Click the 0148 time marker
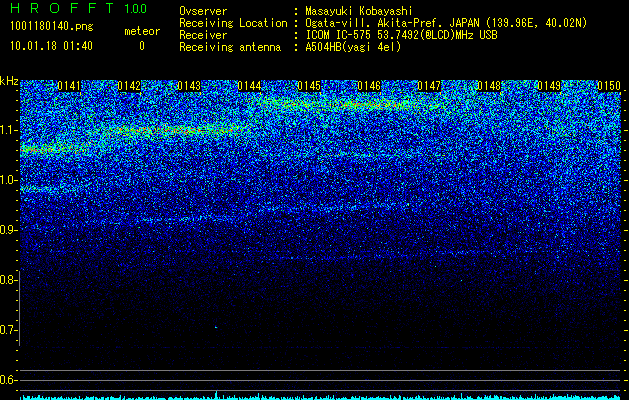 point(489,86)
